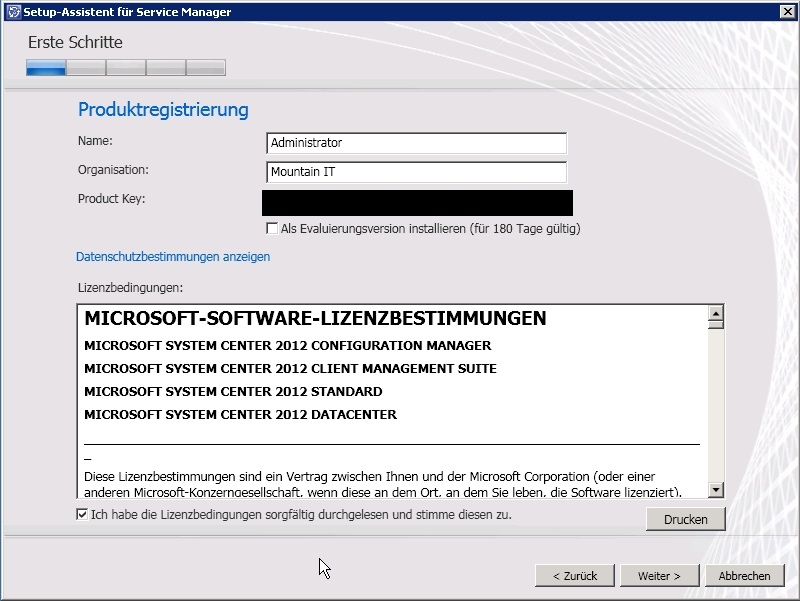Click the MICROSOFT-SOFTWARE-LIZENZBESTIMMUNGEN heading text

(315, 319)
